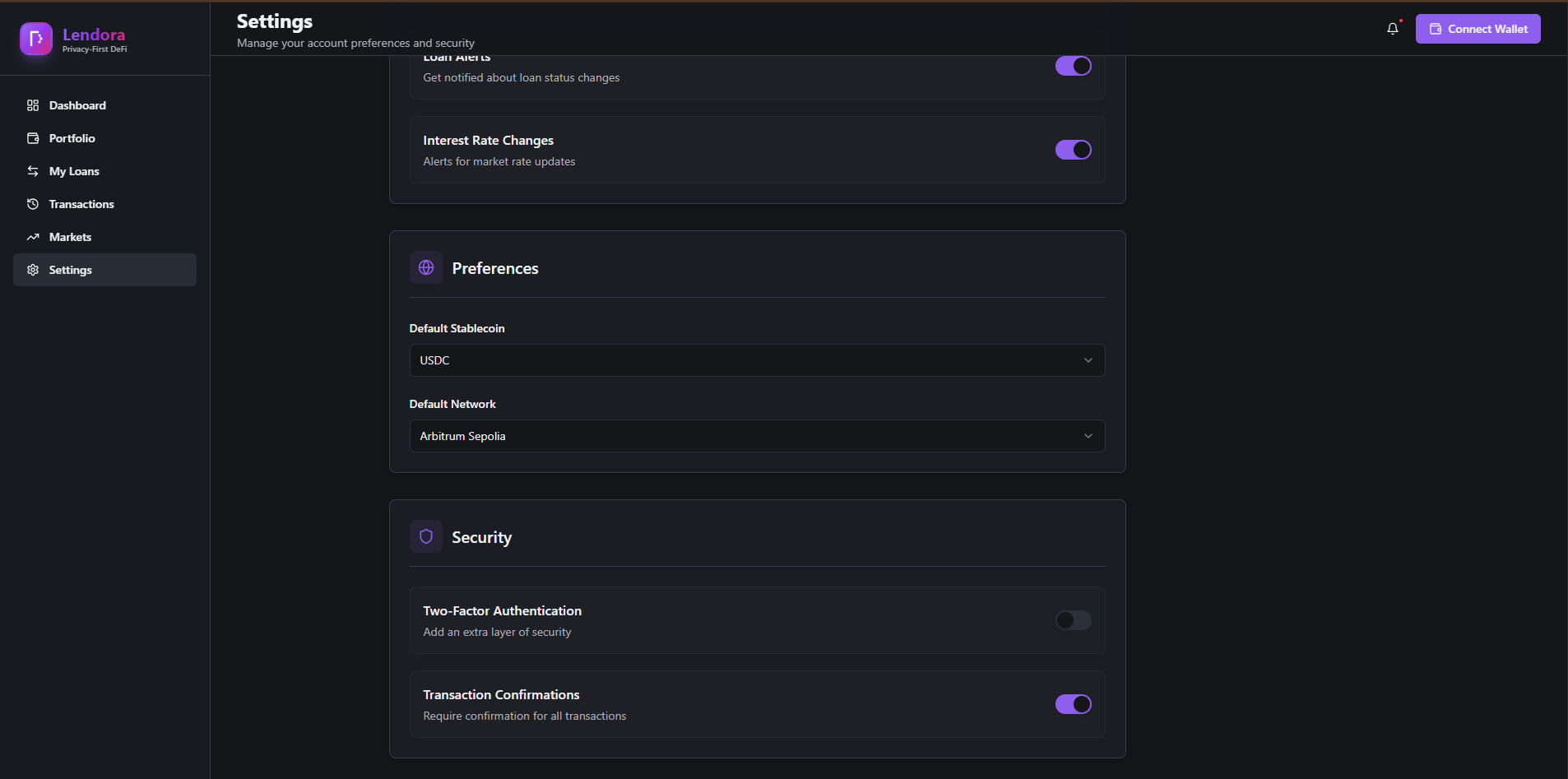This screenshot has height=779, width=1568.
Task: Click the Preferences globe icon
Action: click(x=426, y=267)
